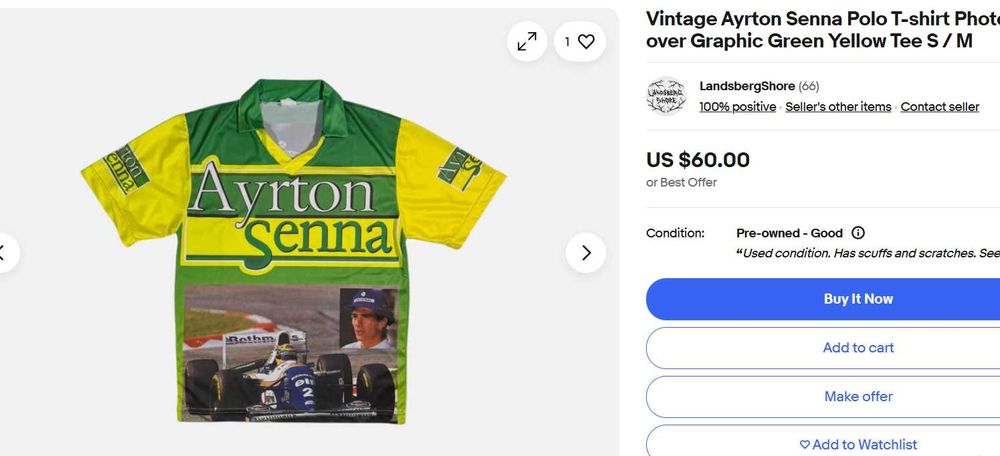Image resolution: width=1000 pixels, height=456 pixels.
Task: Add the polo shirt to cart
Action: tap(858, 348)
